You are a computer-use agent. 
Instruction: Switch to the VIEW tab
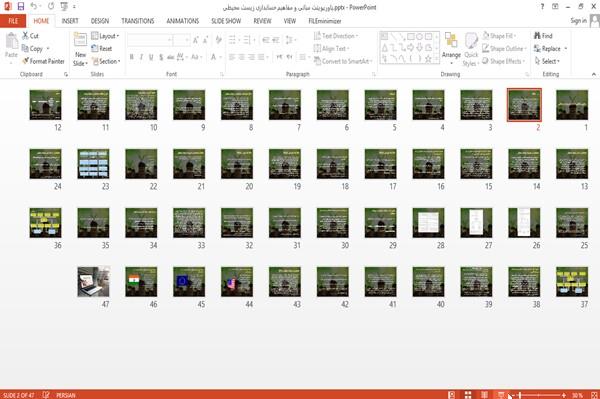pyautogui.click(x=290, y=21)
